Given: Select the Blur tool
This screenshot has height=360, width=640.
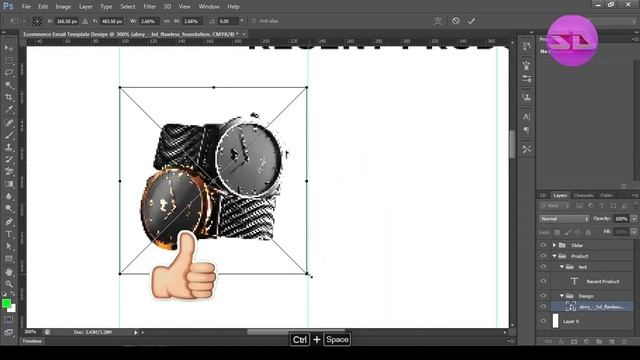Looking at the screenshot, I should pyautogui.click(x=9, y=196).
